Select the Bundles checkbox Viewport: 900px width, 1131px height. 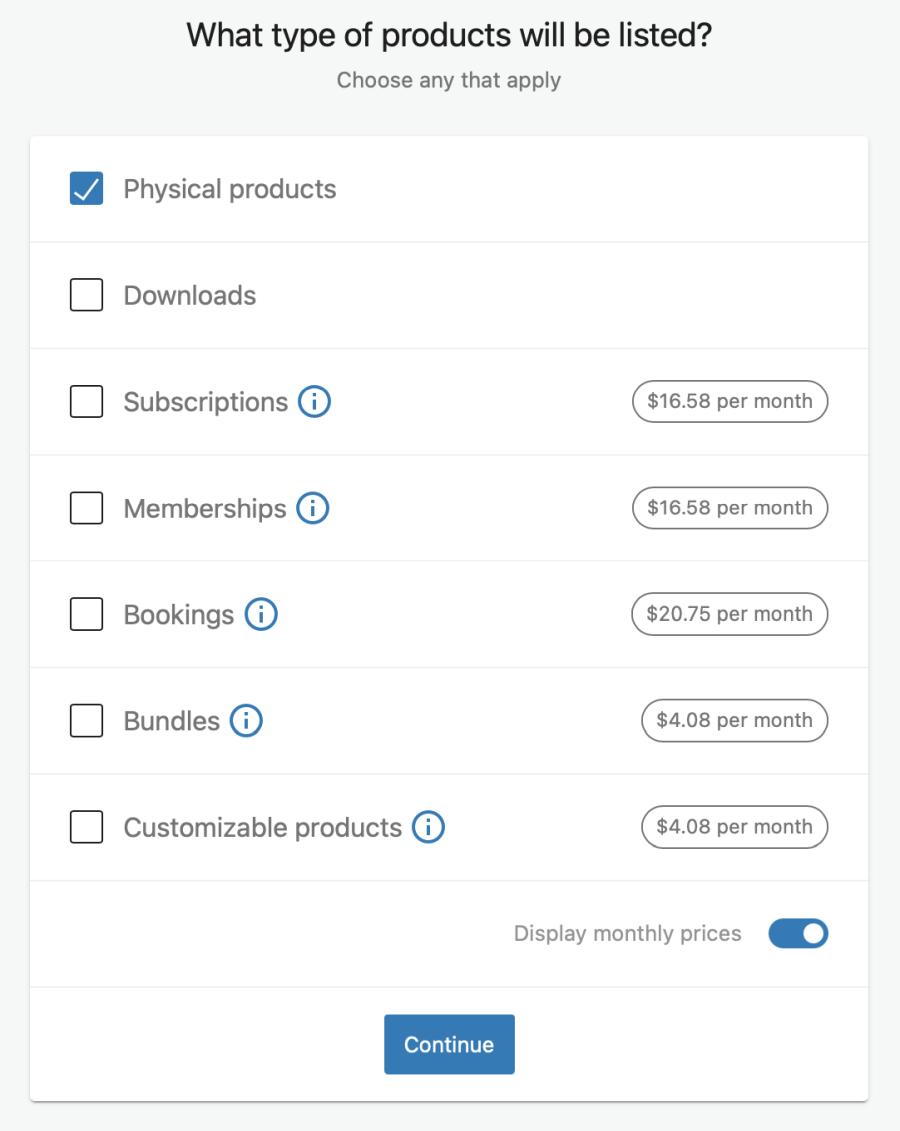[x=86, y=720]
